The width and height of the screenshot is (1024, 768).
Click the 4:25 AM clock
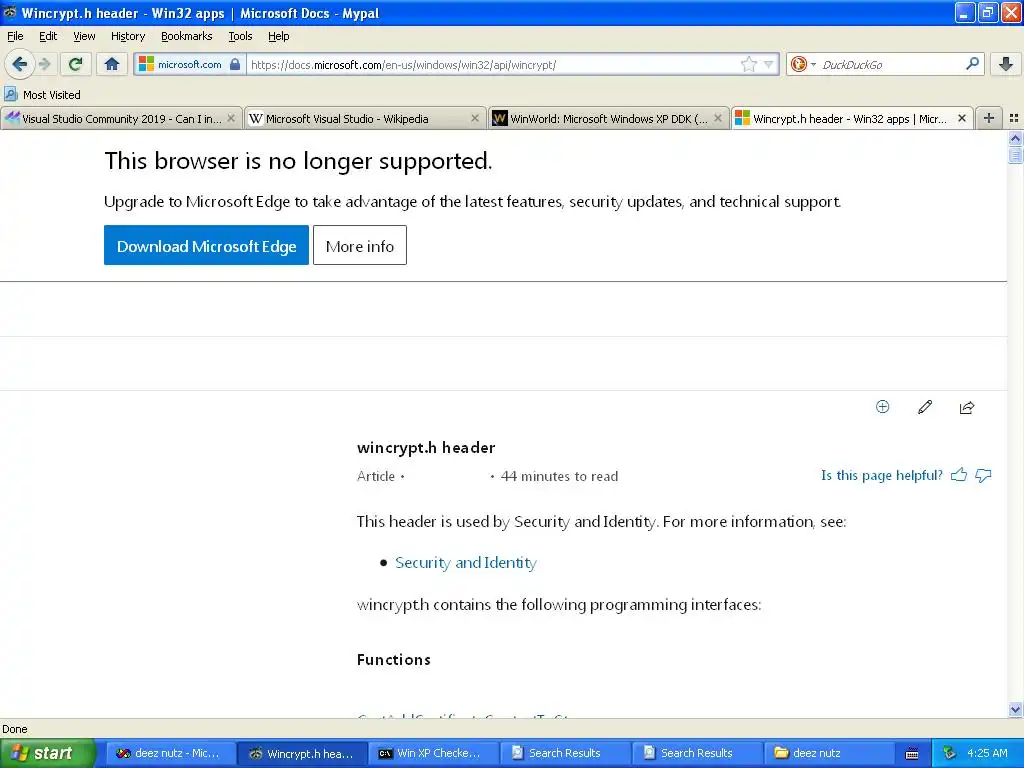tap(987, 753)
